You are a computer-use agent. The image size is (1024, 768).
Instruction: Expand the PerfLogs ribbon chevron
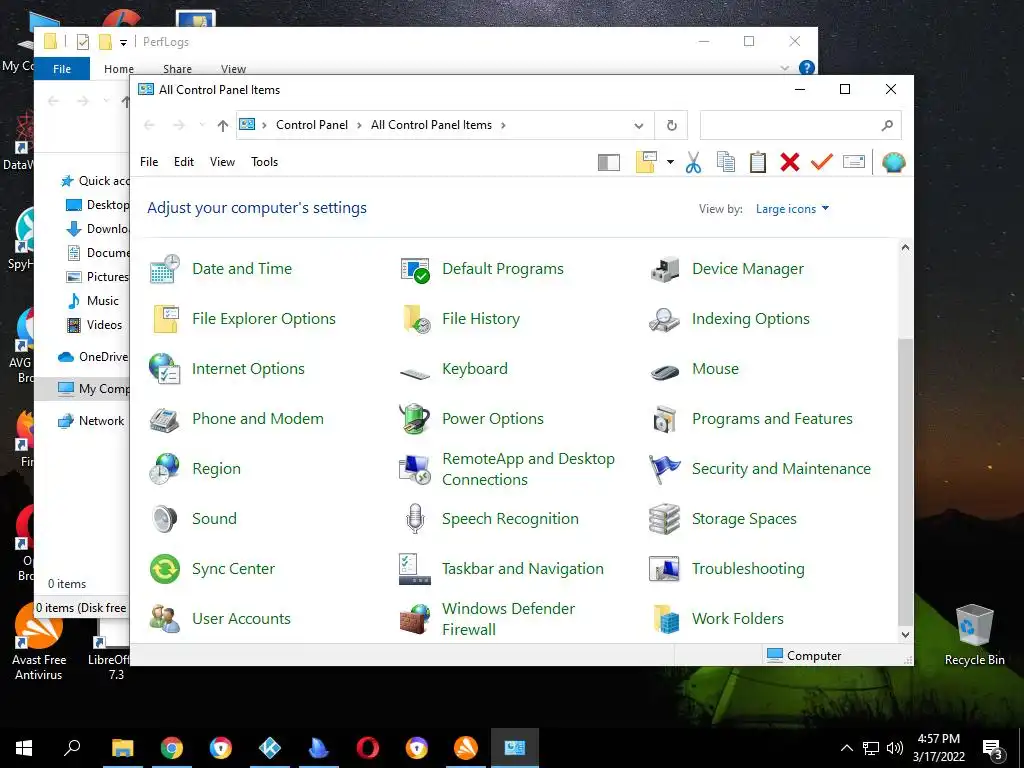click(x=784, y=68)
